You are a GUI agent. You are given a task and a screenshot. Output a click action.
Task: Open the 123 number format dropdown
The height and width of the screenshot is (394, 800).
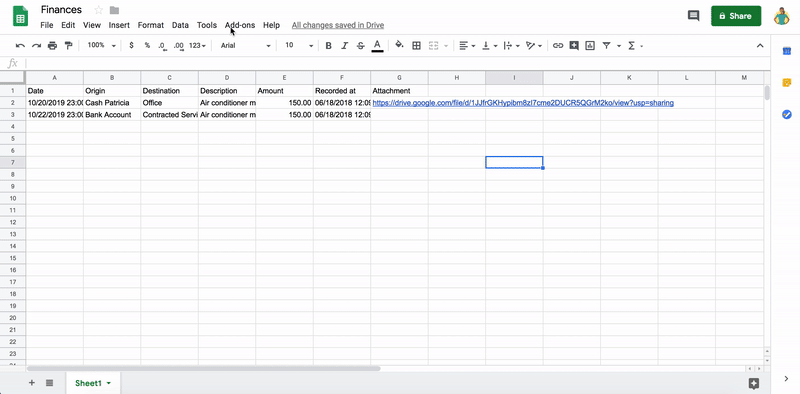point(197,45)
